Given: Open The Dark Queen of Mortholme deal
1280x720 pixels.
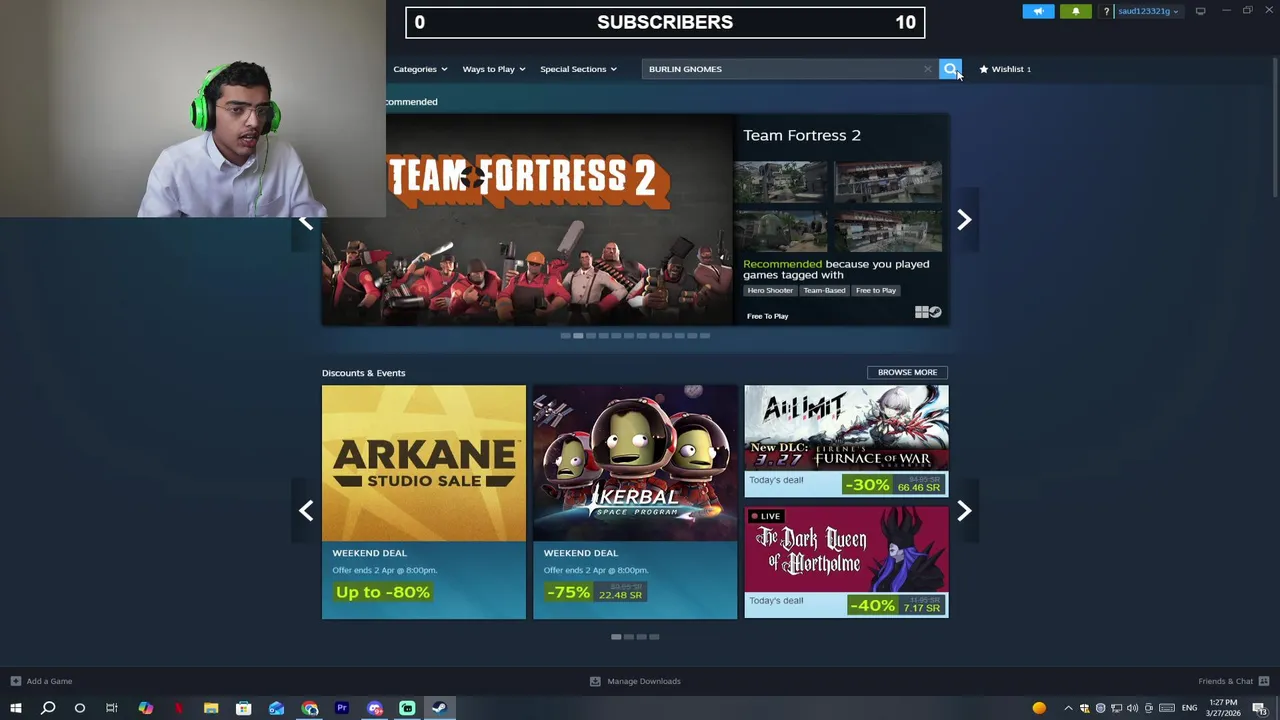Looking at the screenshot, I should coord(846,562).
